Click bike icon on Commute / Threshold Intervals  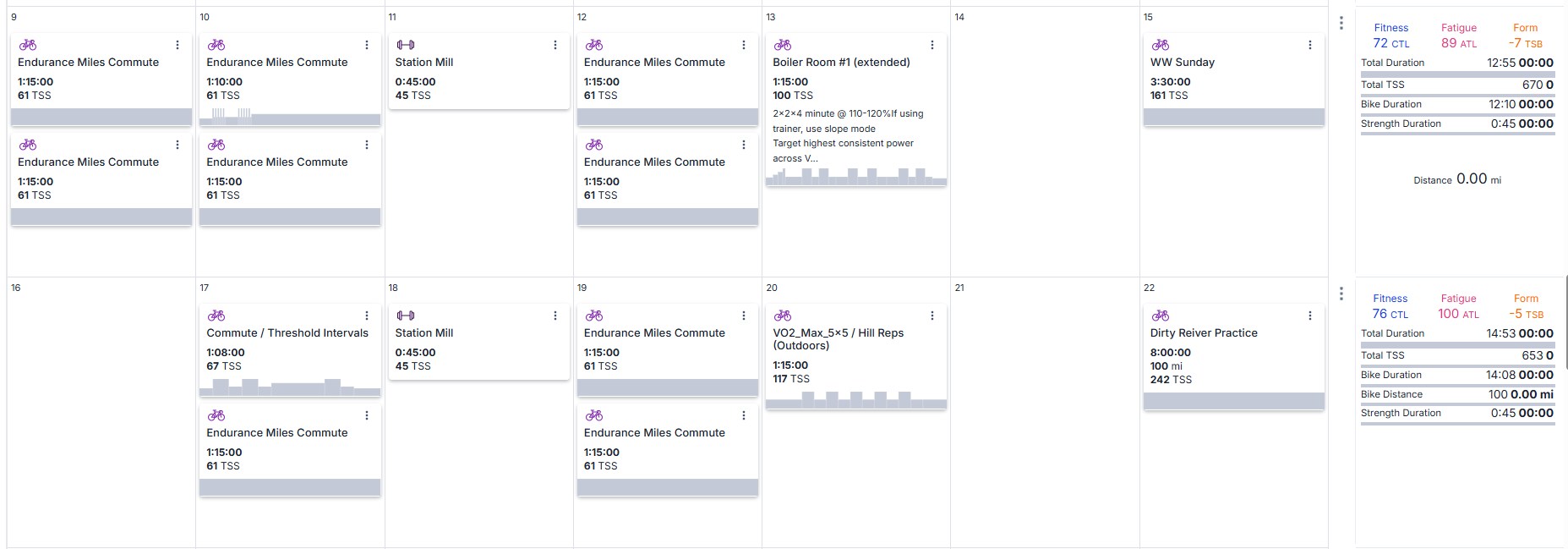[216, 316]
